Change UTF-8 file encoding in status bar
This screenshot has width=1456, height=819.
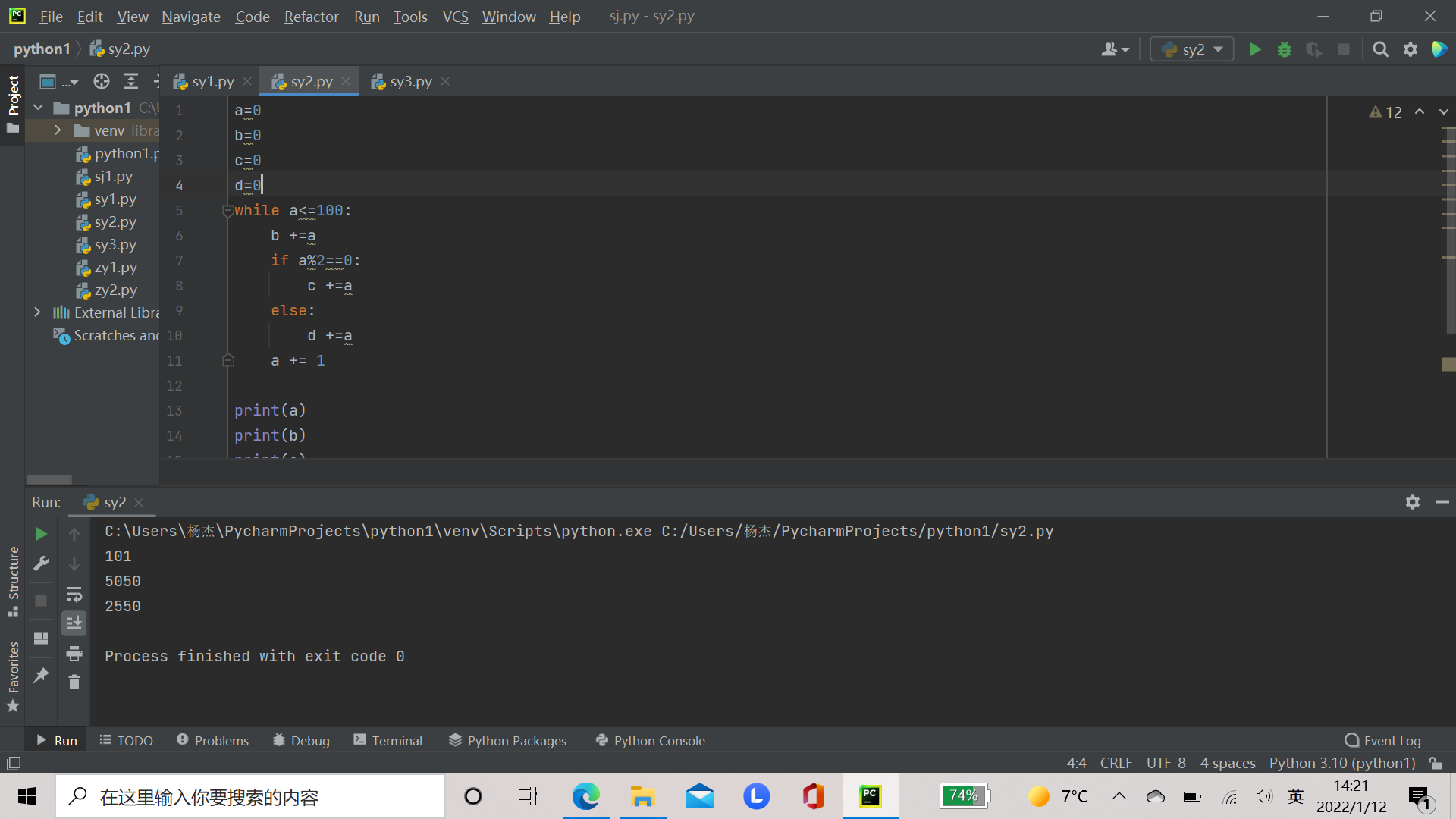point(1166,763)
